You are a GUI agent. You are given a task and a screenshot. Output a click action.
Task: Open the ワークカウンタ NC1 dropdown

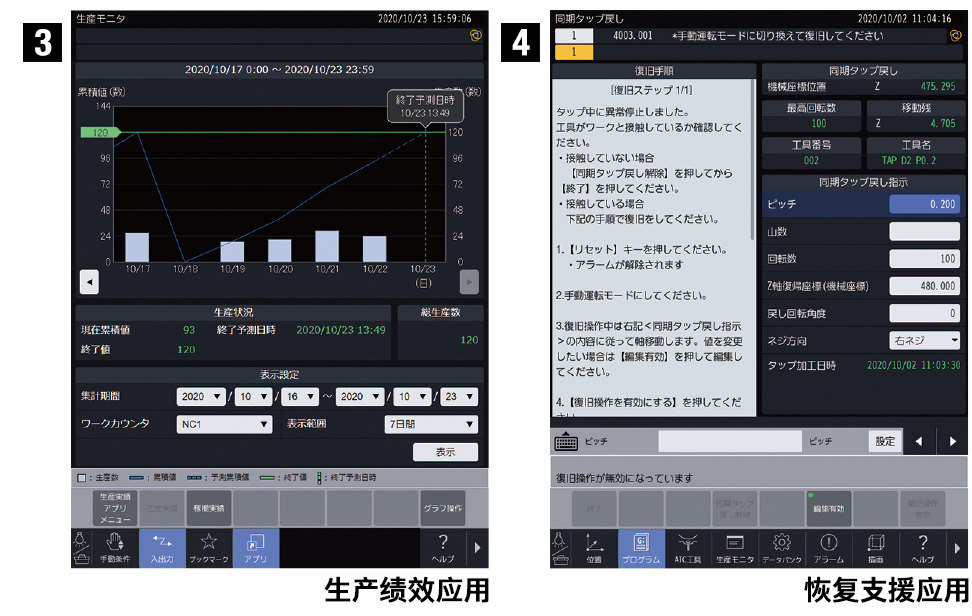(225, 424)
